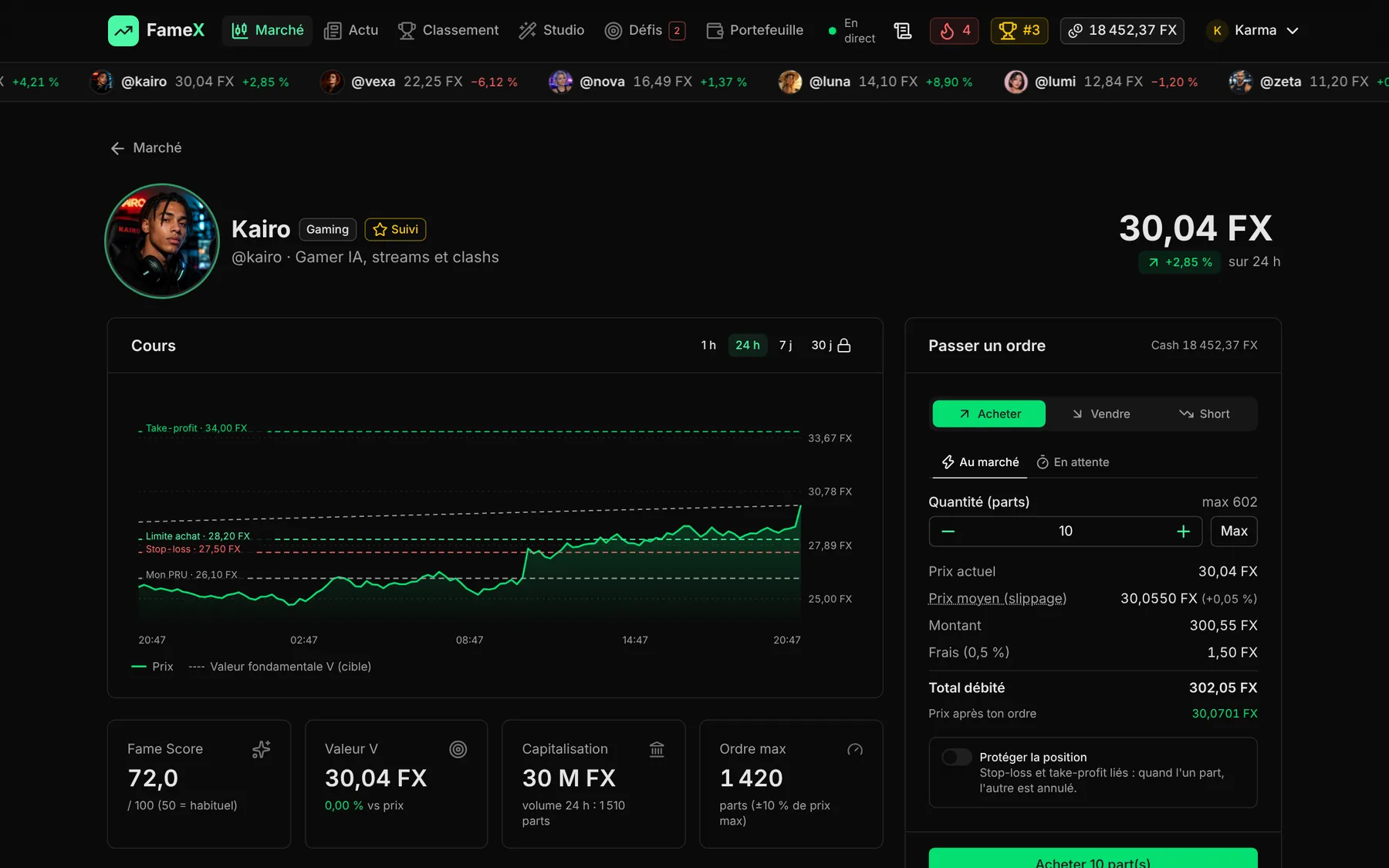Switch to the En attente tab
Viewport: 1389px width, 868px height.
pos(1073,462)
